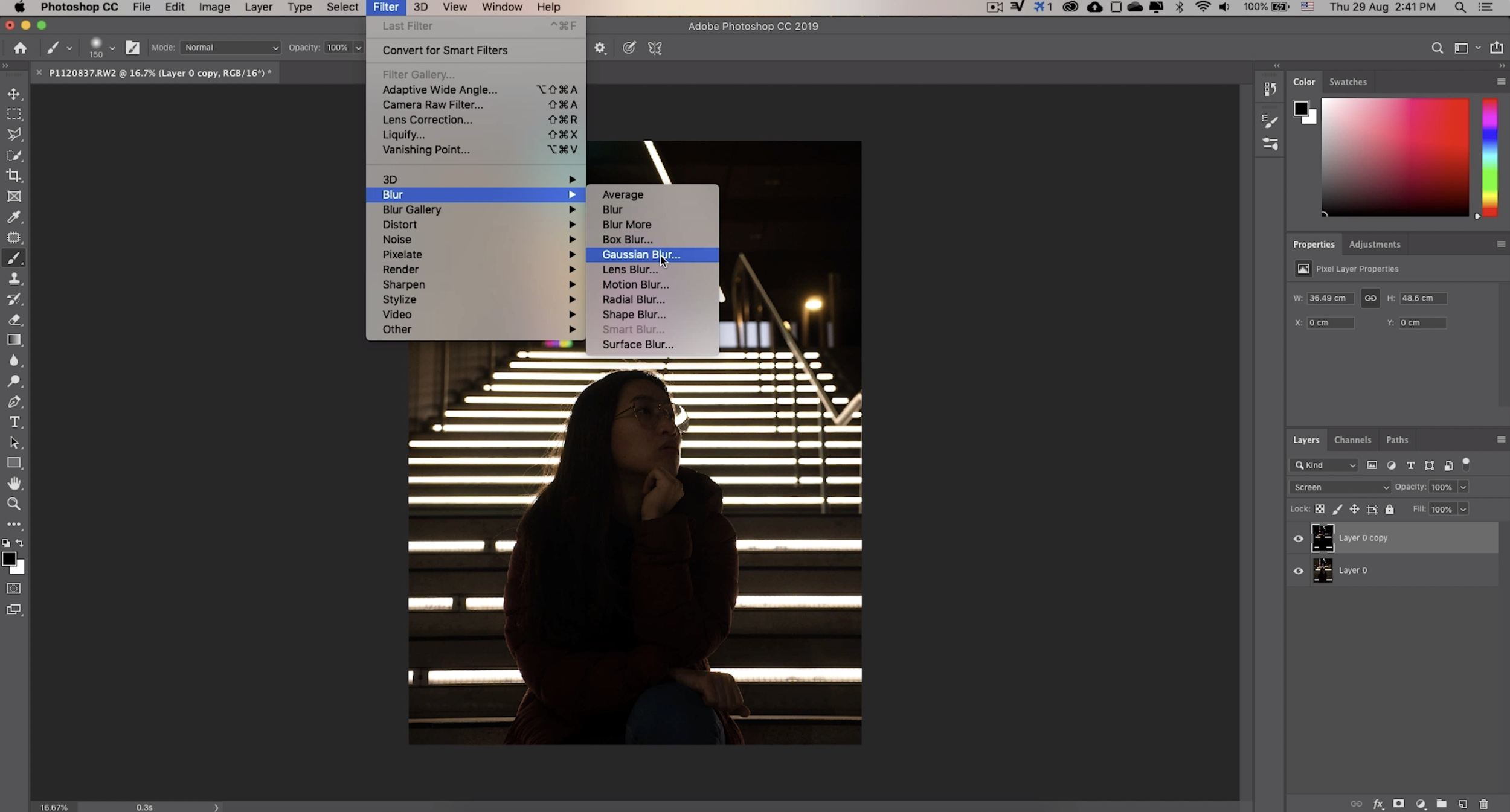The width and height of the screenshot is (1510, 812).
Task: Select the Crop tool
Action: (14, 176)
